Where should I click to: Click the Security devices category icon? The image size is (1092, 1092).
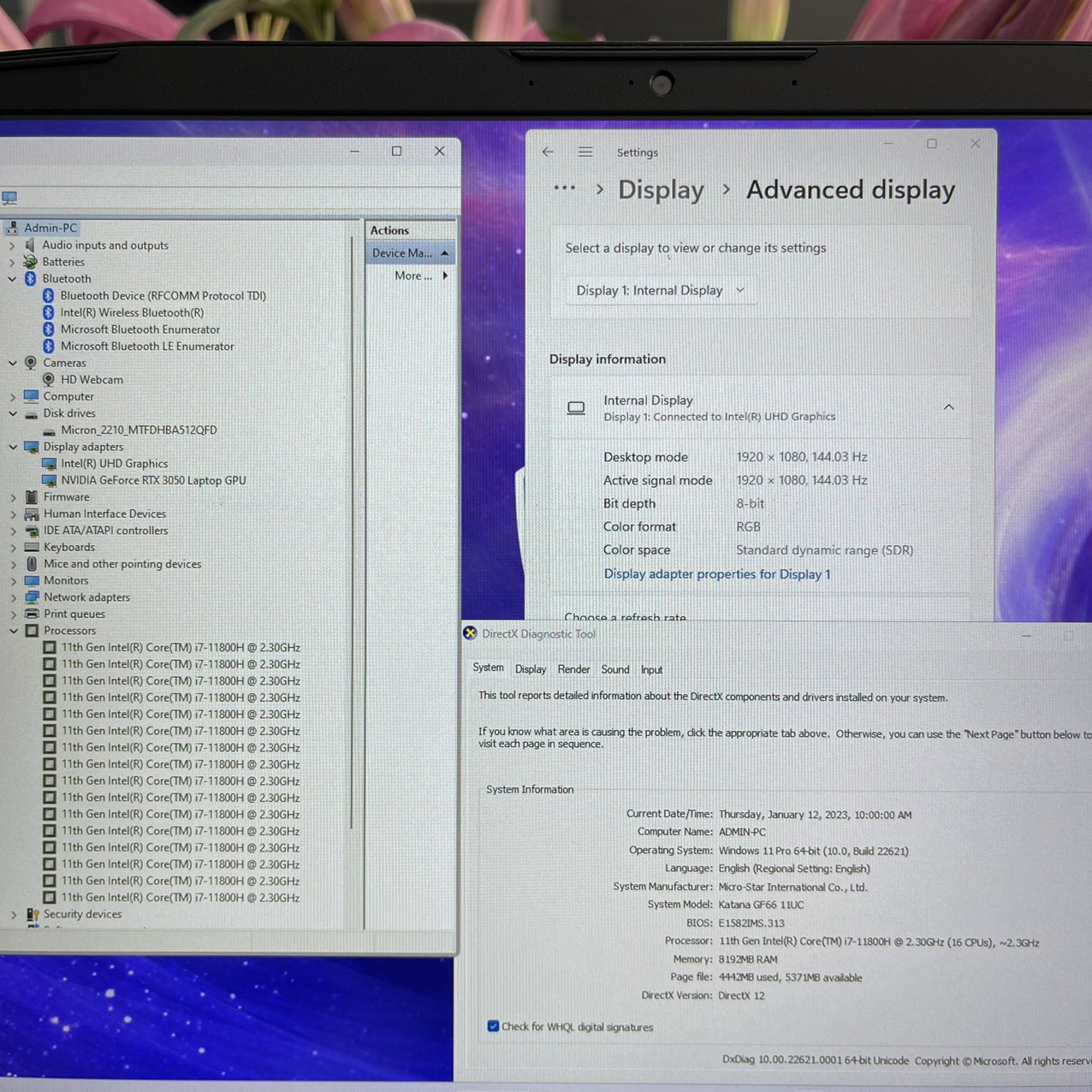[x=33, y=915]
